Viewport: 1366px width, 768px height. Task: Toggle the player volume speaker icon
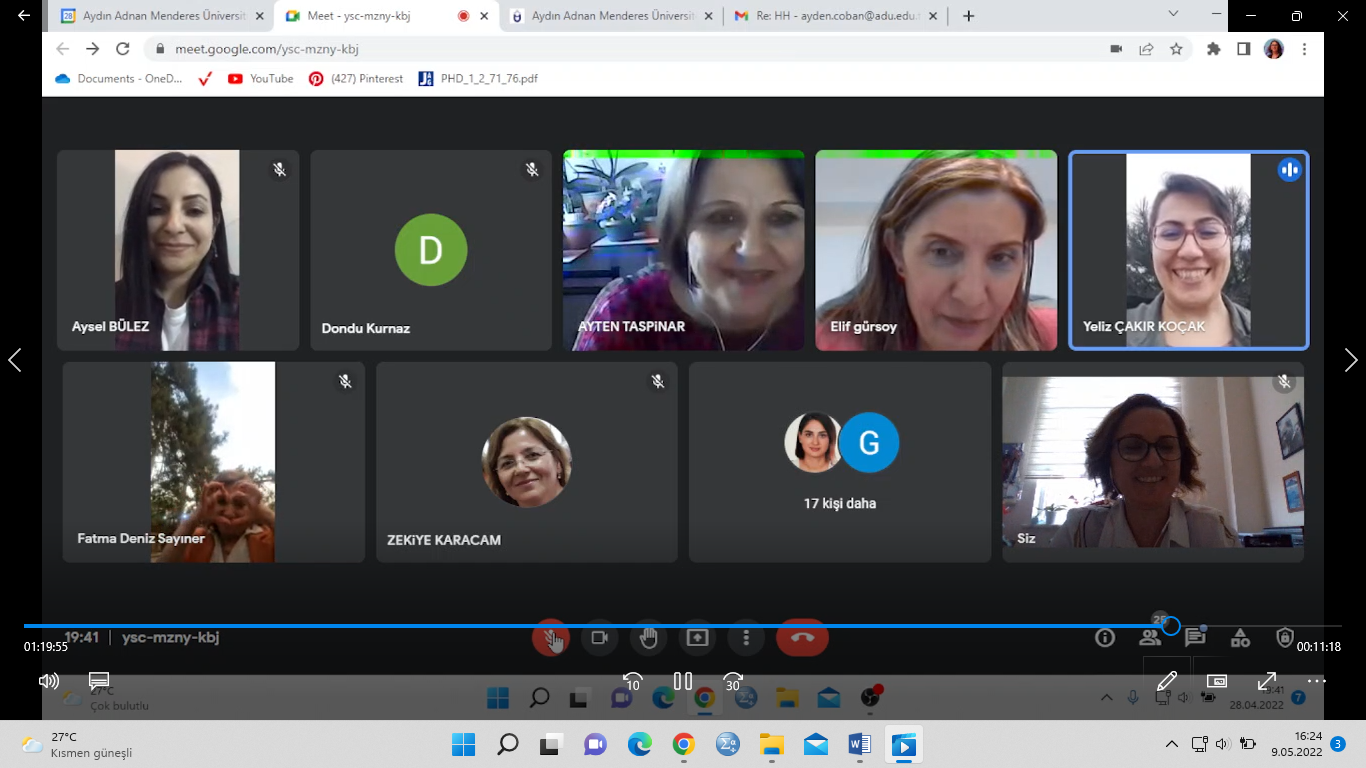point(48,681)
